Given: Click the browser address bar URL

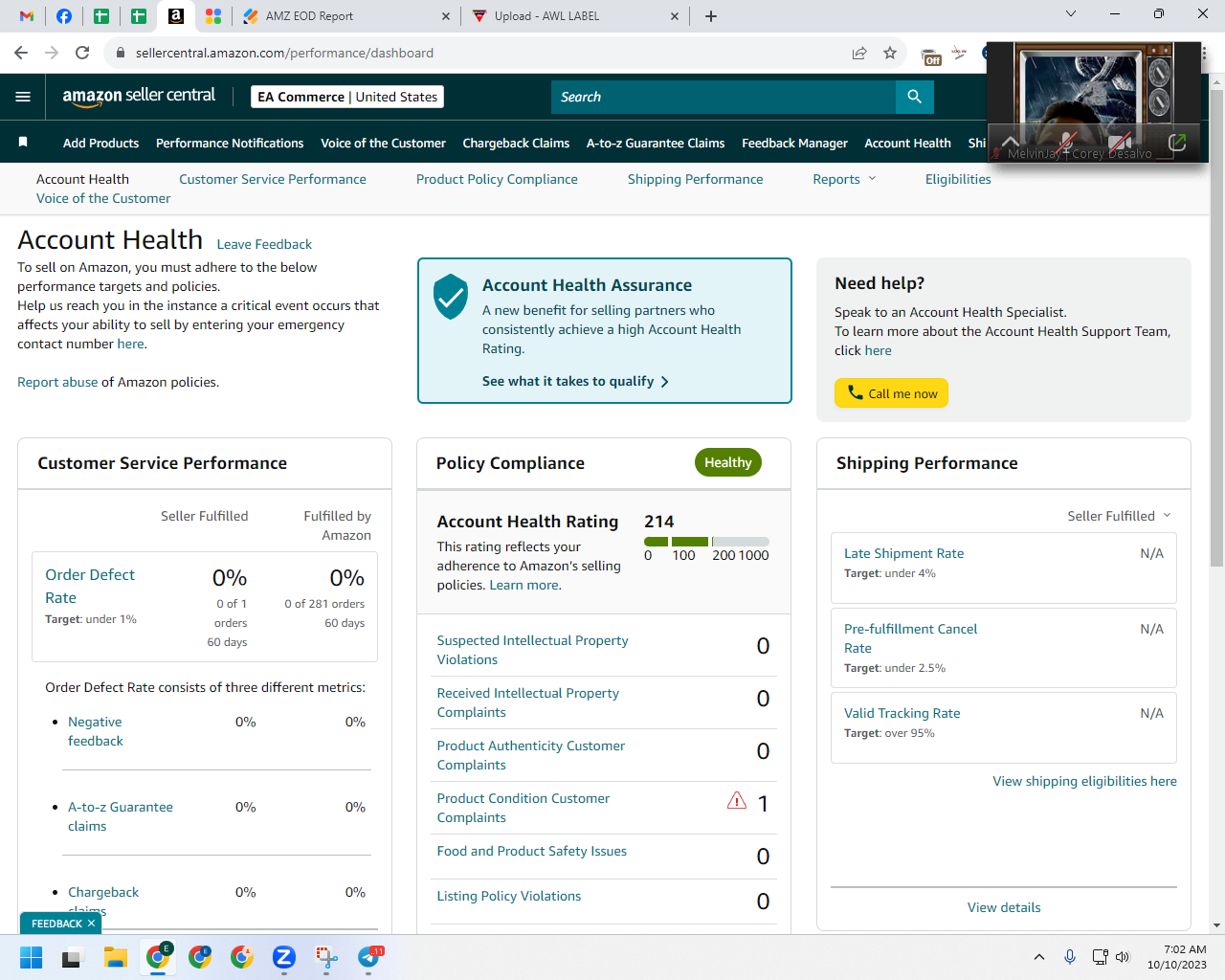Looking at the screenshot, I should point(284,53).
